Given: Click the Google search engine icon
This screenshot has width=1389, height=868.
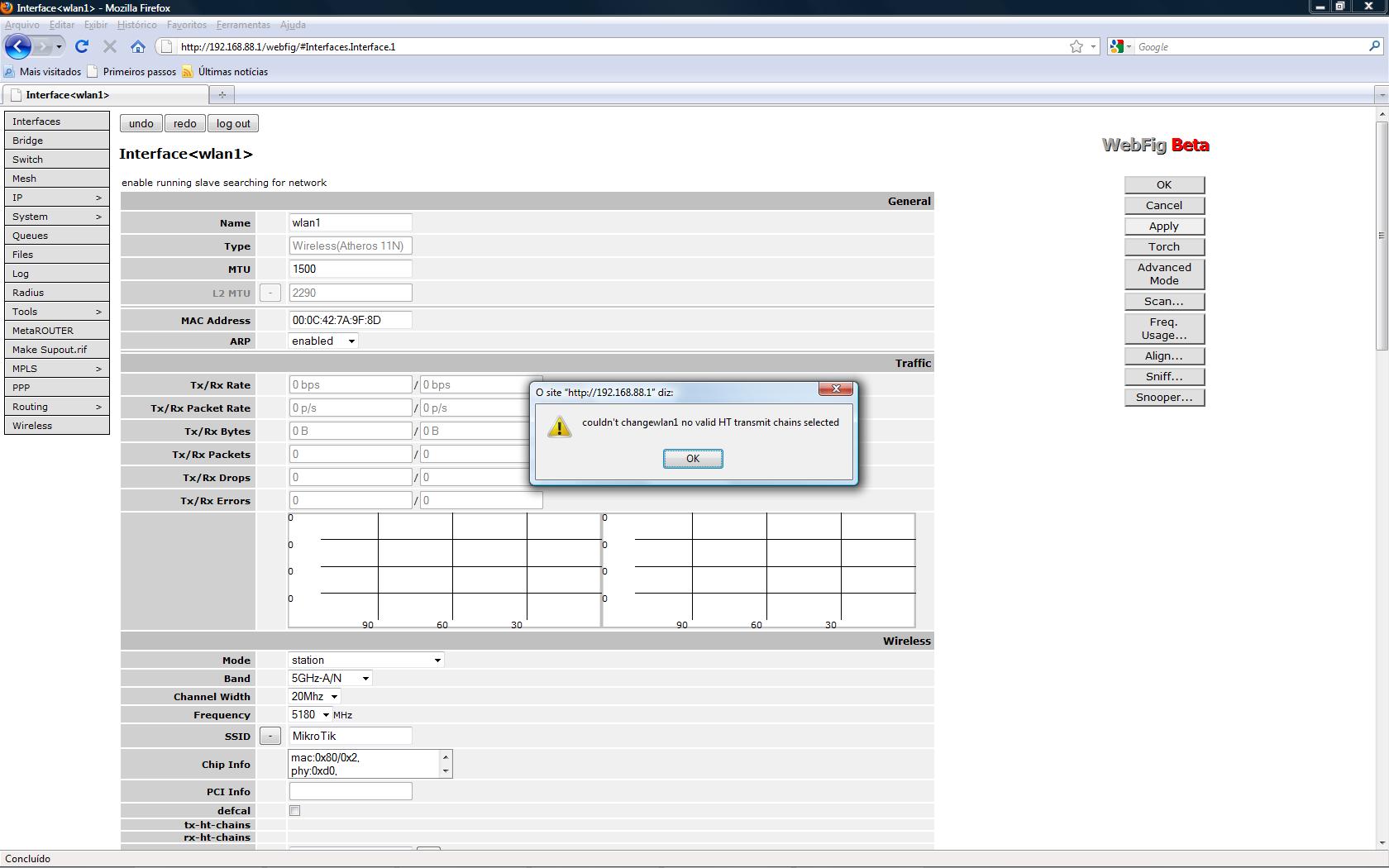Looking at the screenshot, I should [x=1118, y=46].
